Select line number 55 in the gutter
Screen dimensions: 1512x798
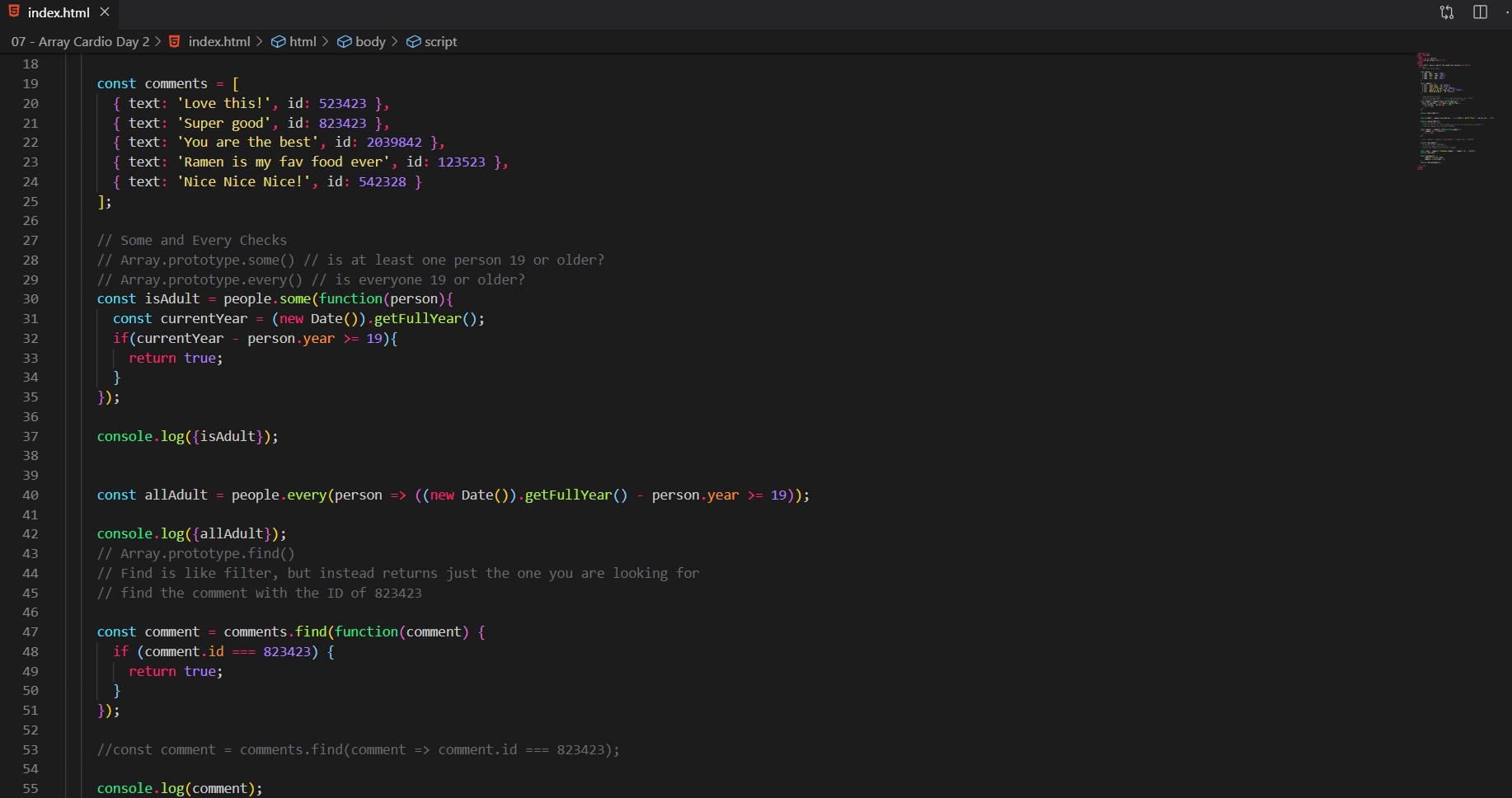[x=31, y=788]
